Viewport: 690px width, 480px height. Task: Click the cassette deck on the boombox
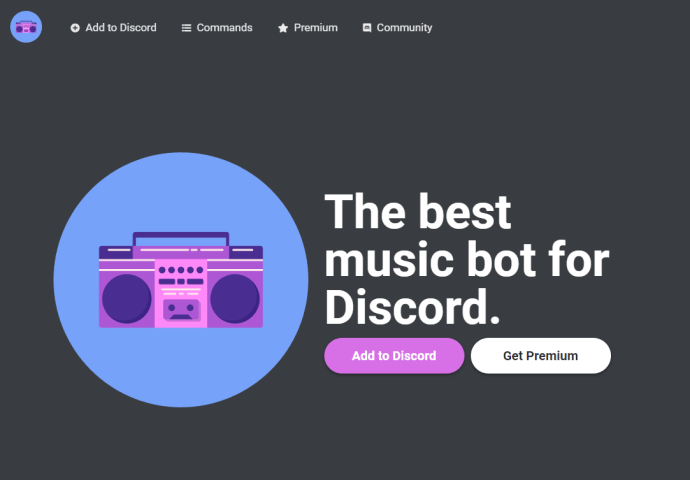coord(181,310)
